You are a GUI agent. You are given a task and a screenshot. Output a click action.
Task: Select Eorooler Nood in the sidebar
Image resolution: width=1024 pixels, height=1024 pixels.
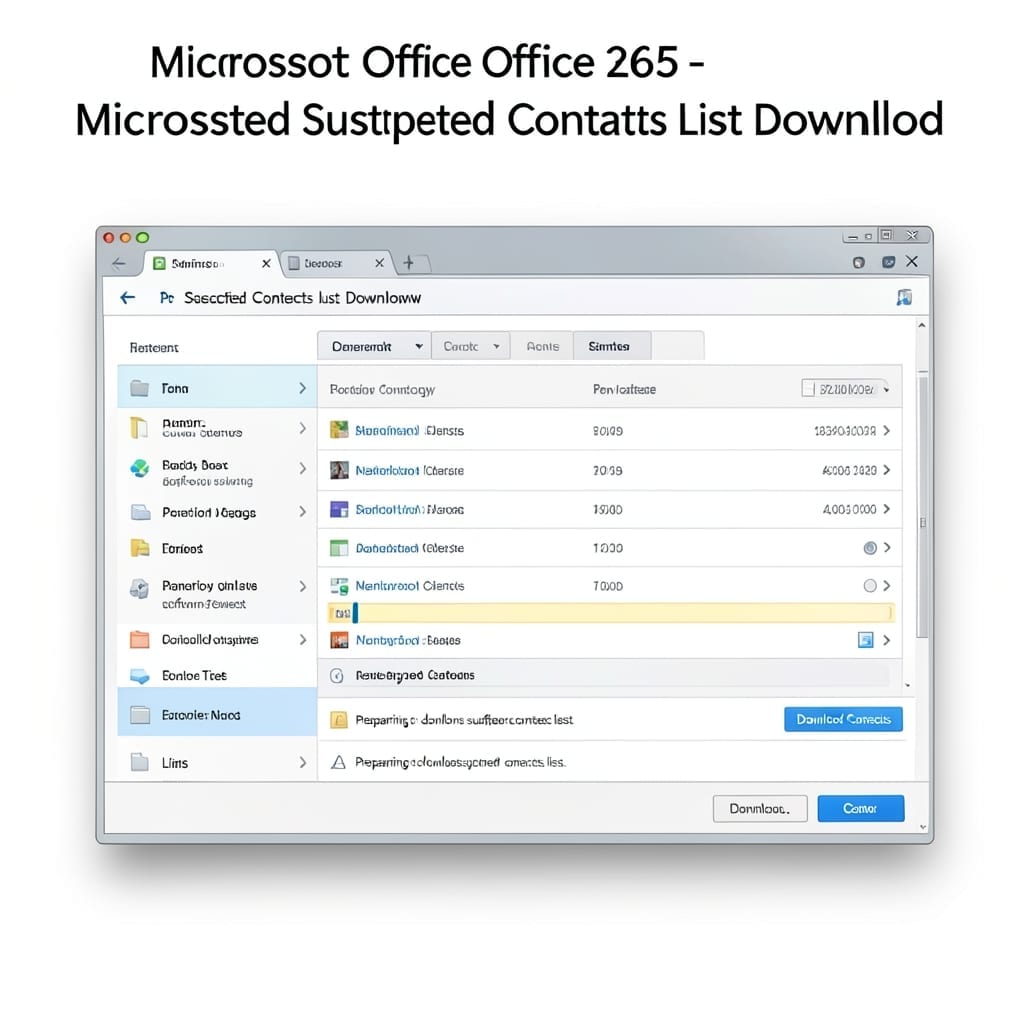pos(217,714)
